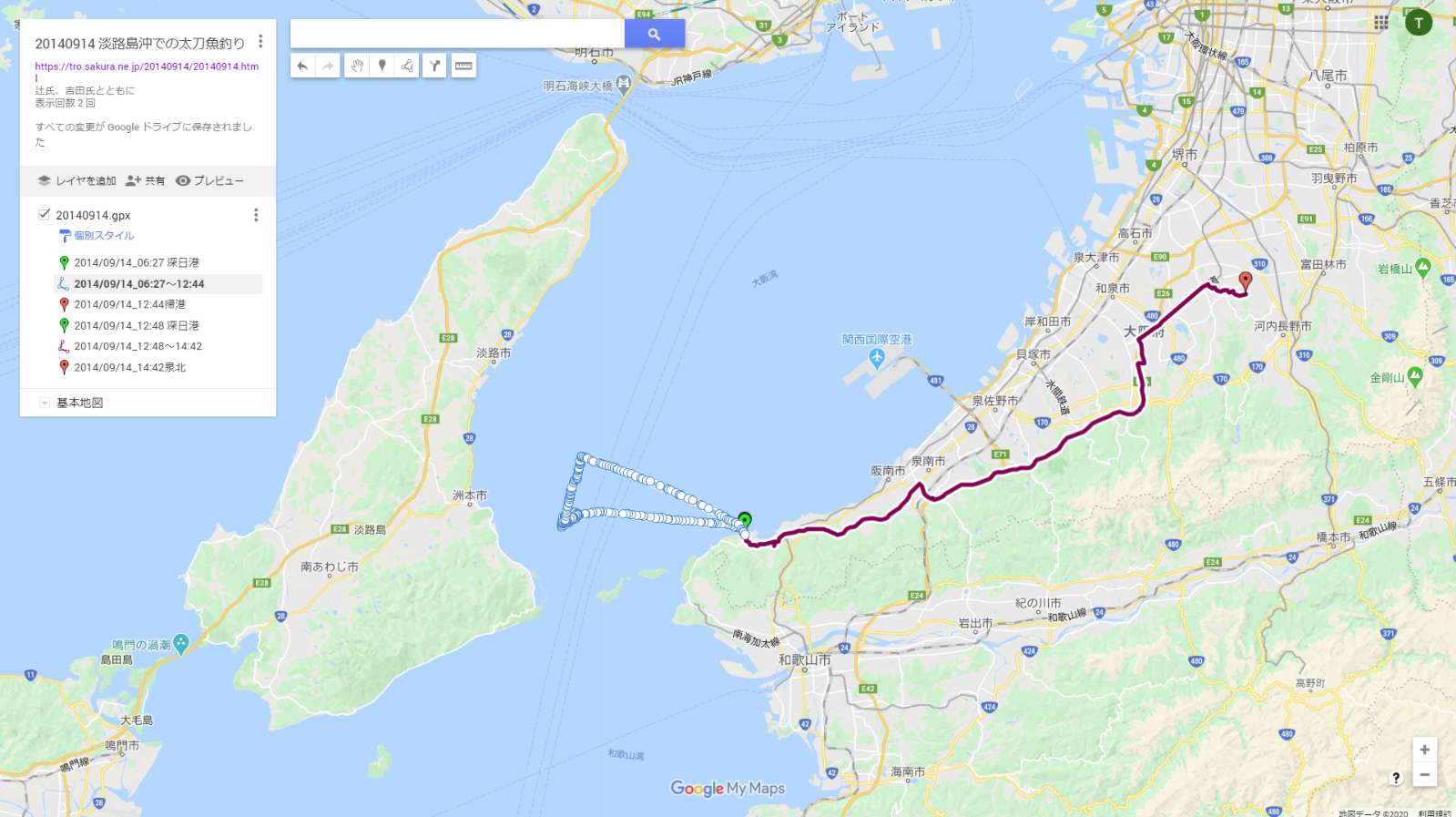1456x817 pixels.
Task: Click the redo arrow in map toolbar
Action: tap(328, 66)
